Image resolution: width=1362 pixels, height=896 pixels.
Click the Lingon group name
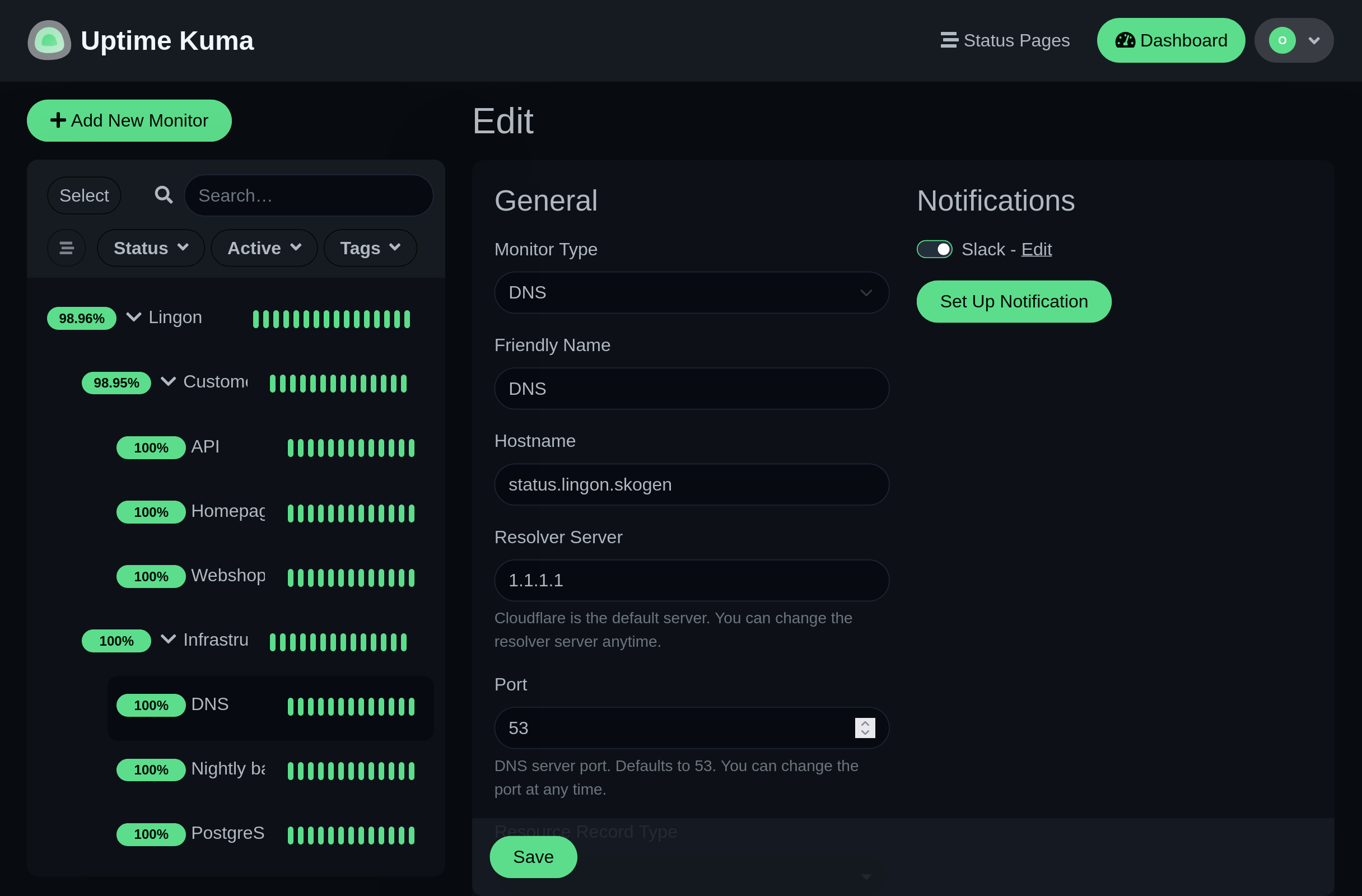pyautogui.click(x=175, y=317)
